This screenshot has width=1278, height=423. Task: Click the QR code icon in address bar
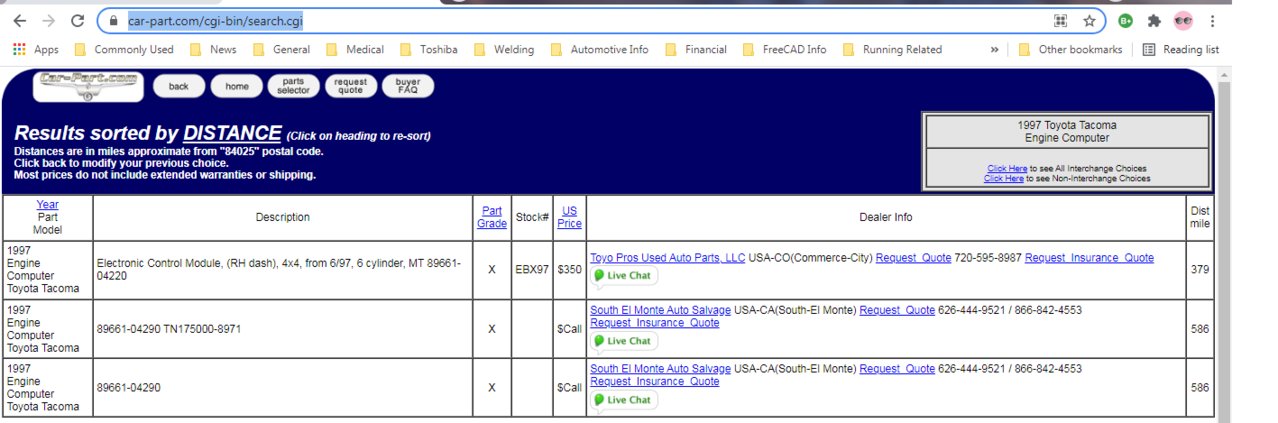pos(1060,20)
